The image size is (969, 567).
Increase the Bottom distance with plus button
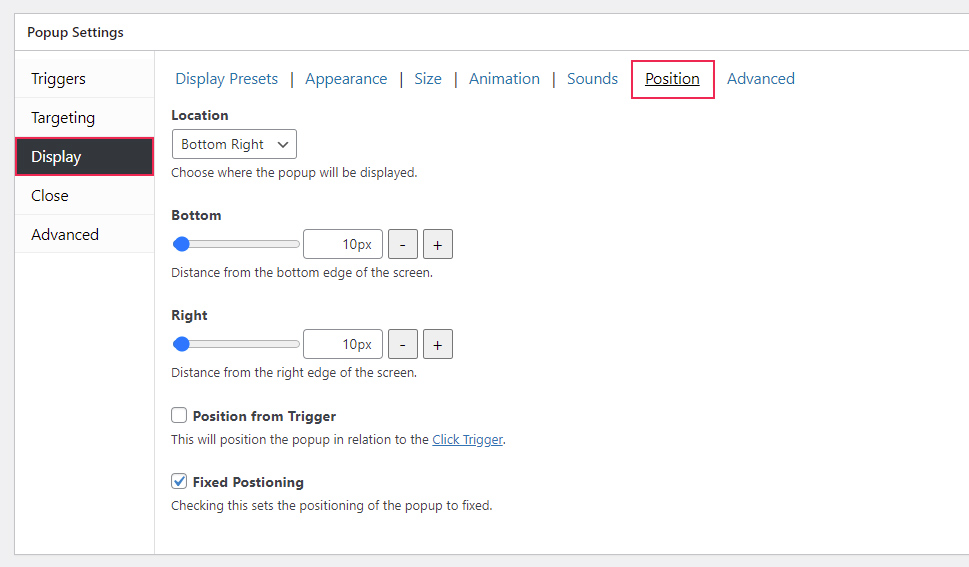click(x=437, y=244)
